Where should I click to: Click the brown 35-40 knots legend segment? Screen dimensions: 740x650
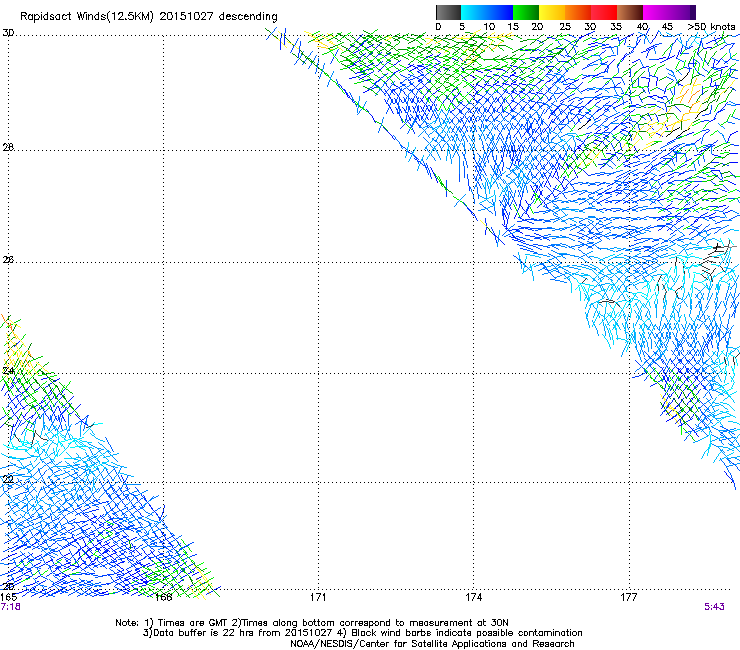(x=630, y=12)
